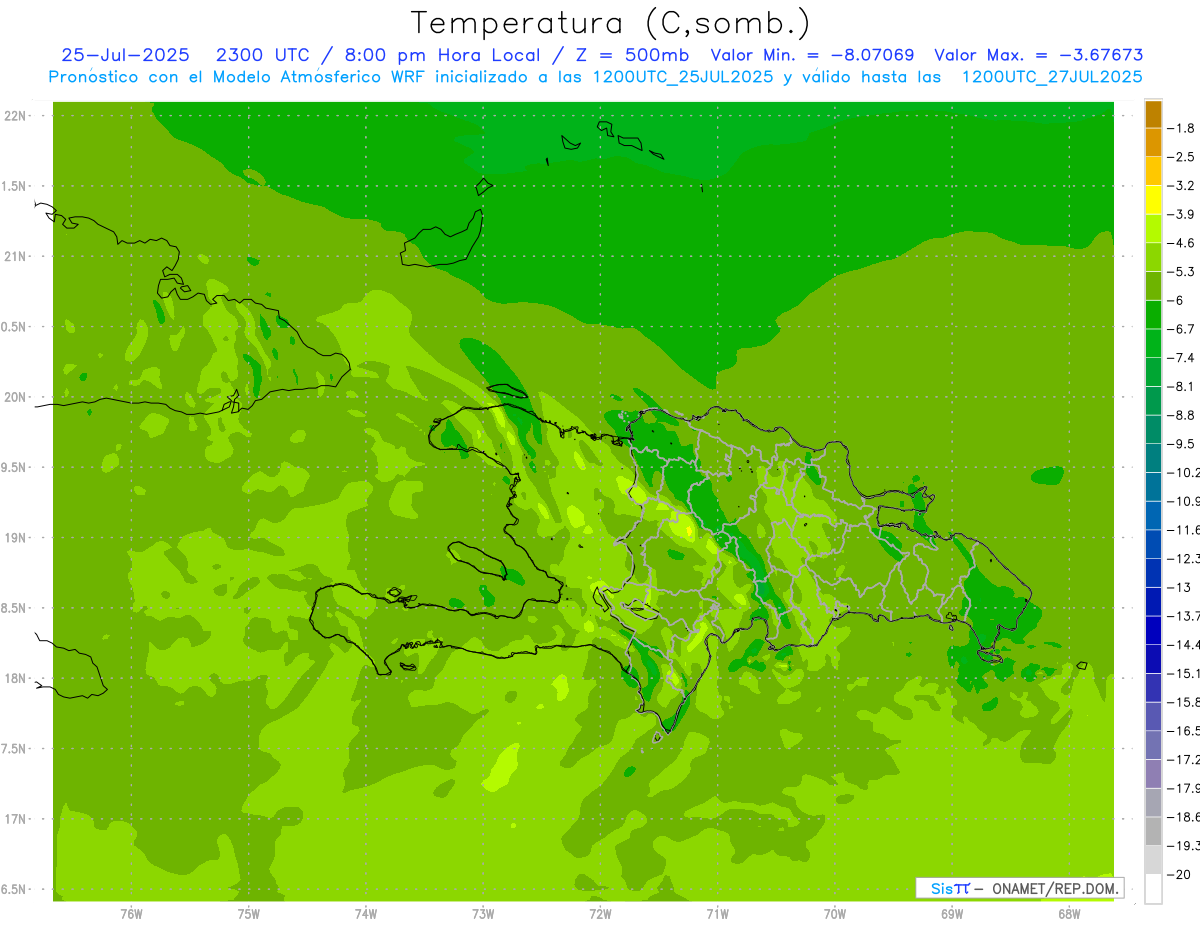Click the '-4.6' color scale value

(1181, 243)
